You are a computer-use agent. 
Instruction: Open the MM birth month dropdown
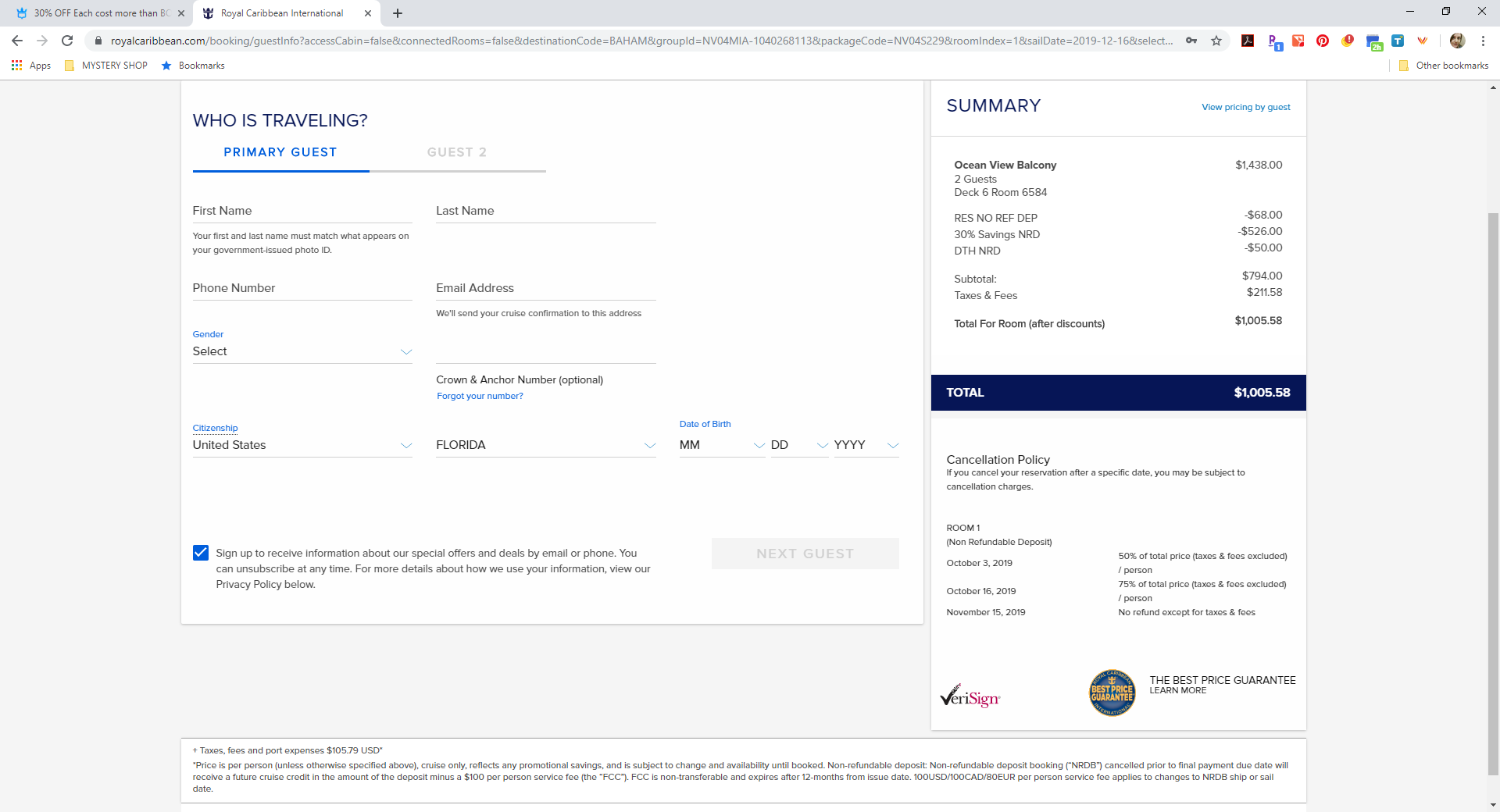click(x=722, y=445)
